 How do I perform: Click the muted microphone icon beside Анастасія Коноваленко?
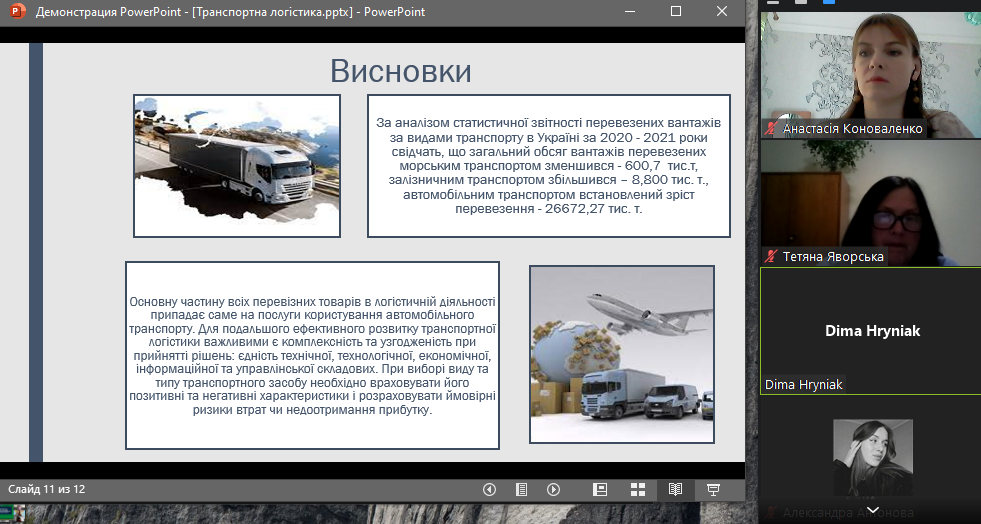(771, 129)
